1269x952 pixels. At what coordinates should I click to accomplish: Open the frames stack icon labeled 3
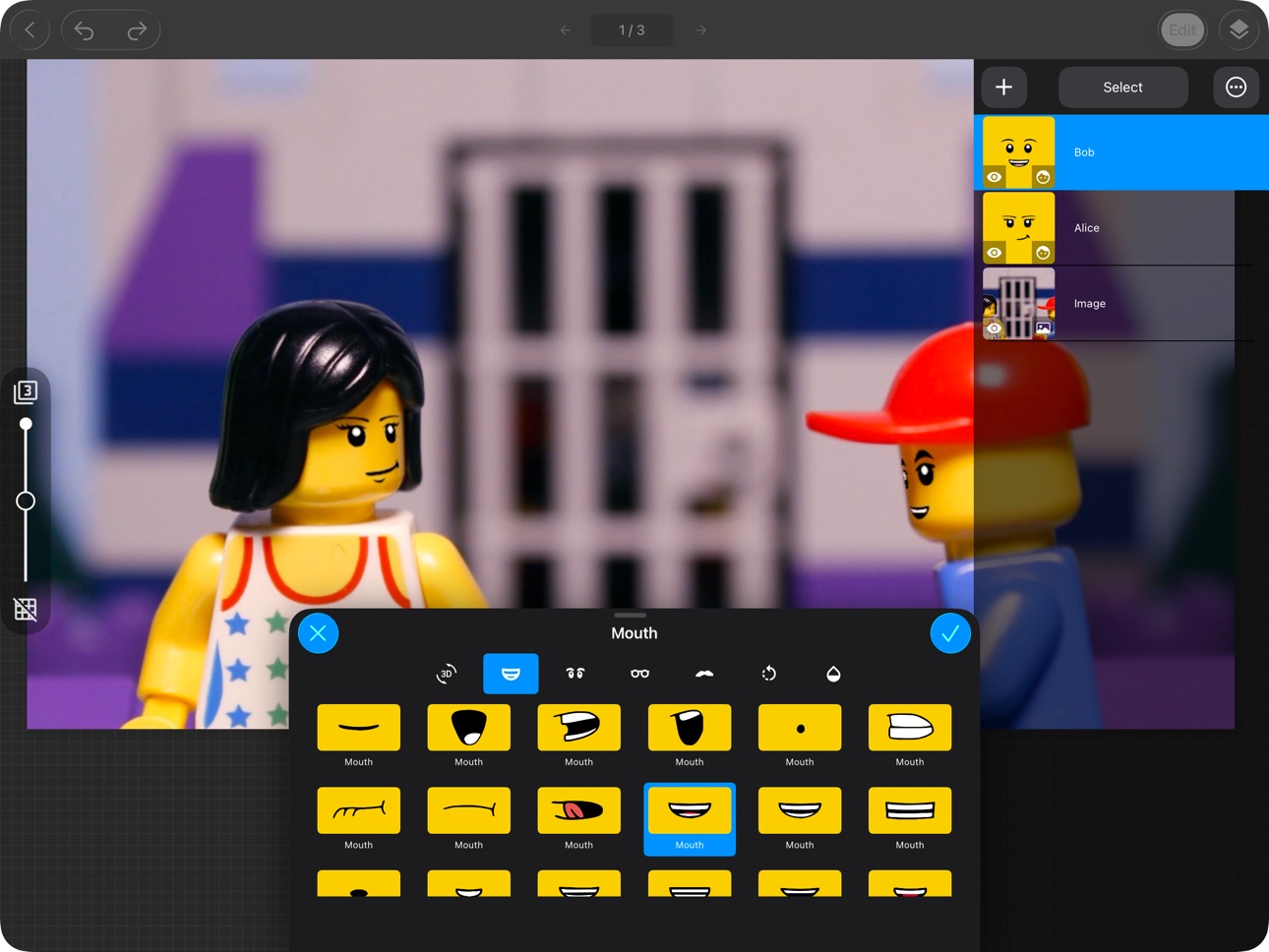click(26, 392)
